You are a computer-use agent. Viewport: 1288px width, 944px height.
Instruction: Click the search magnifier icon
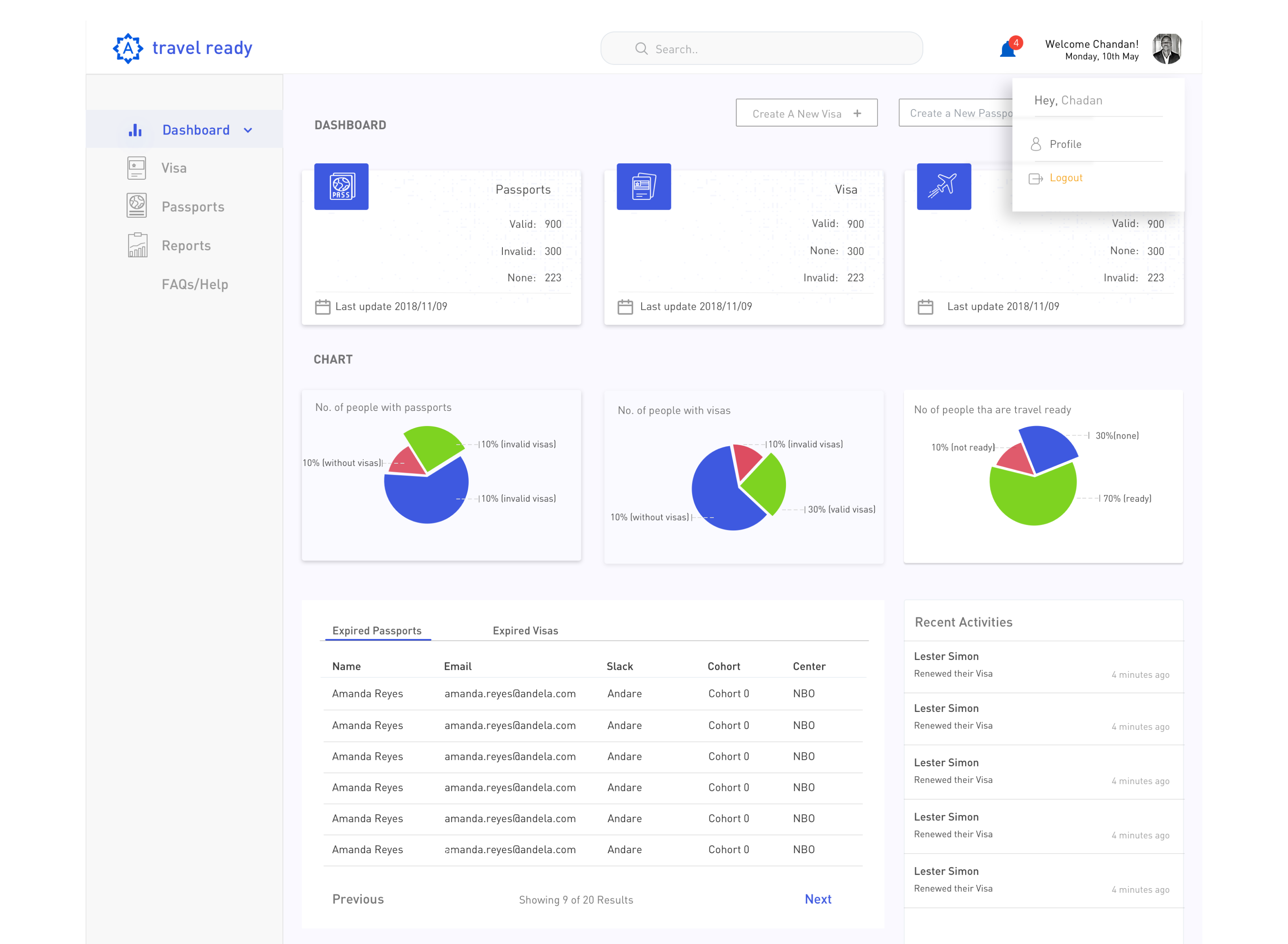pos(642,49)
